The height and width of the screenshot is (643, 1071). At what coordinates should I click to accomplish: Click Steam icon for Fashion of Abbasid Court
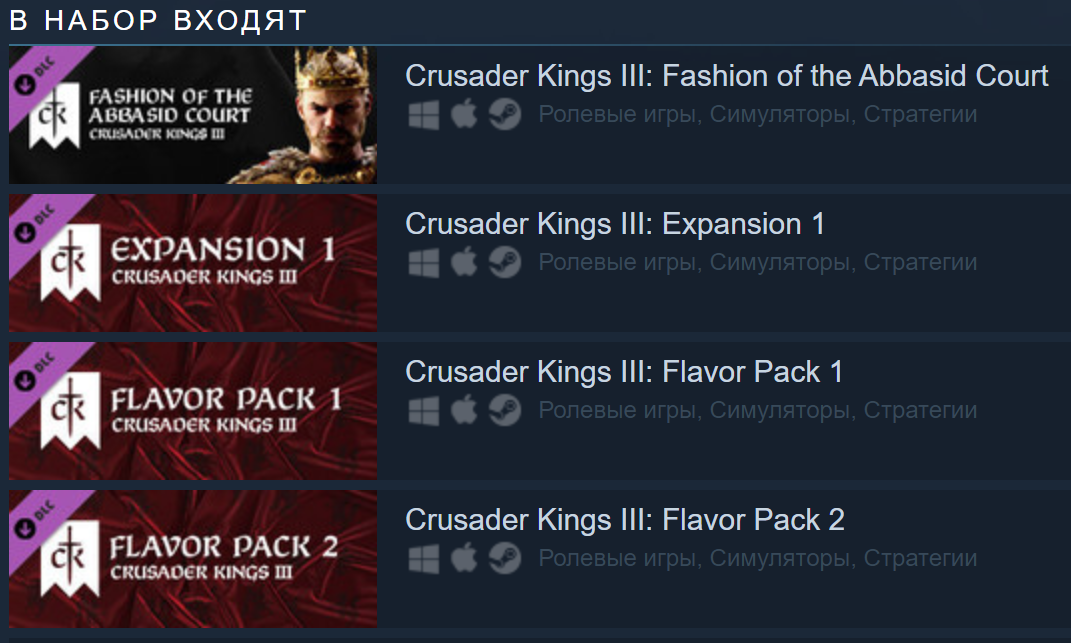(x=505, y=115)
